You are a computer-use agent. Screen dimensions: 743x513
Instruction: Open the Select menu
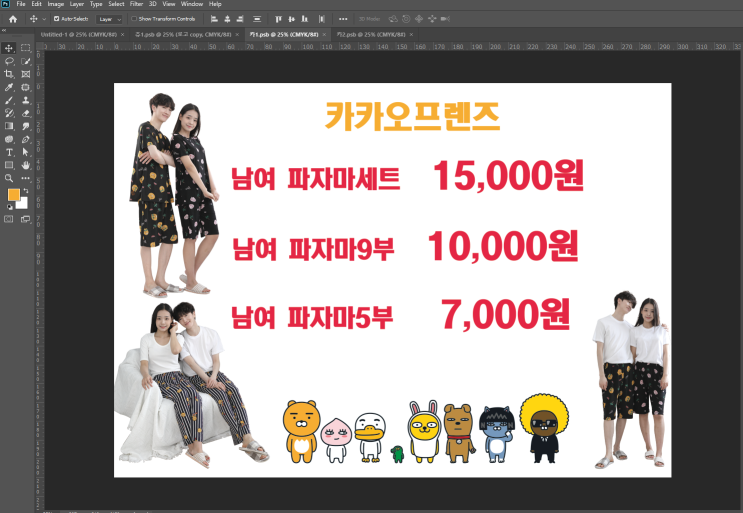(116, 4)
